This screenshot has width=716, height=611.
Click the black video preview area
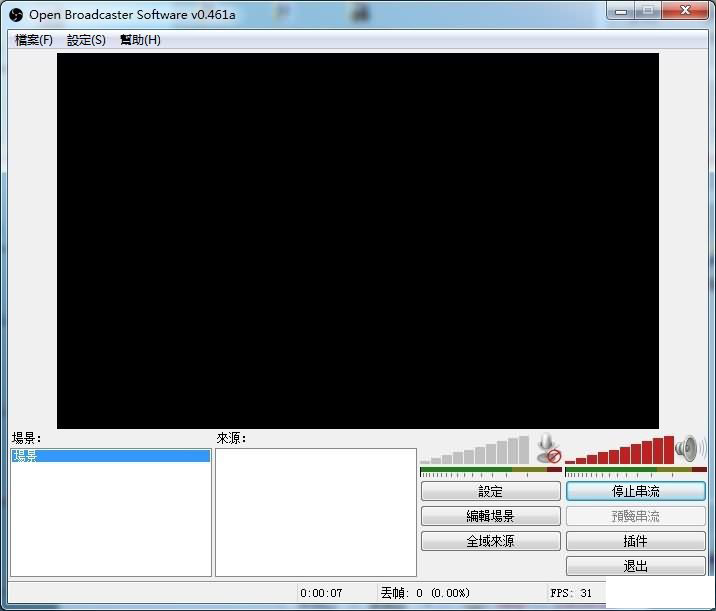click(358, 241)
